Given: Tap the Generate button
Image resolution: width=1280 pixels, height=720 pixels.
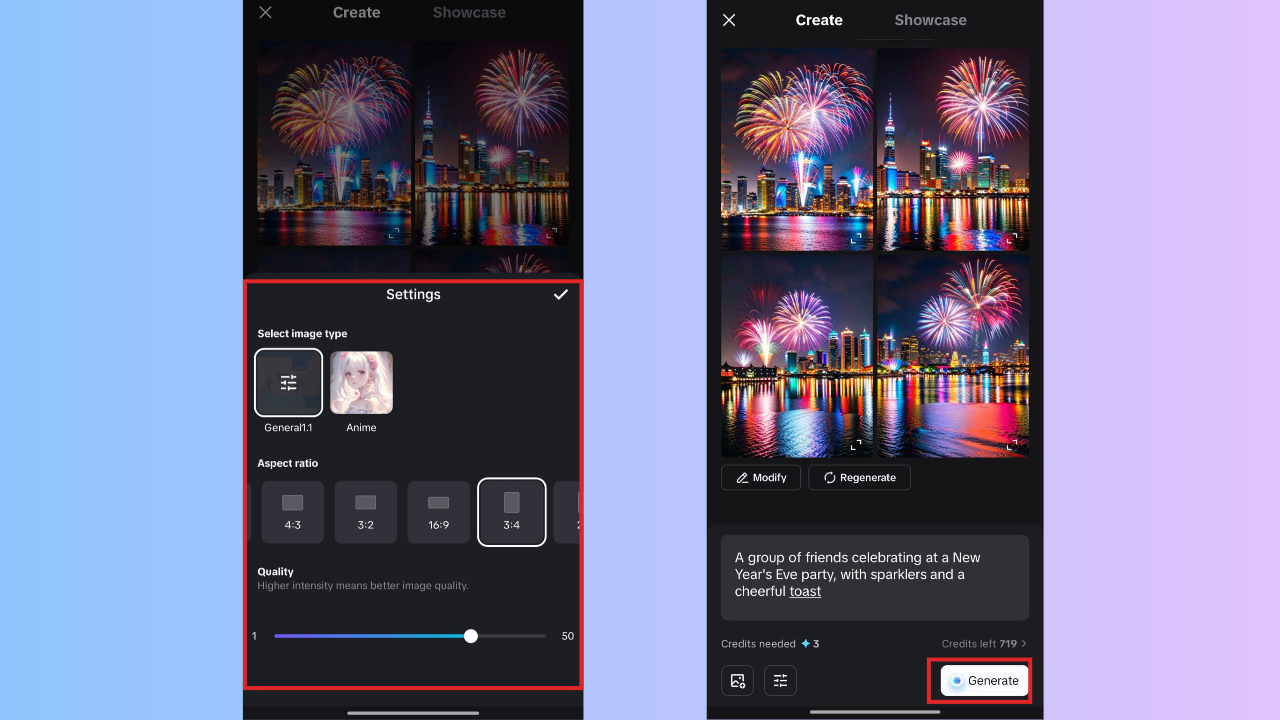Looking at the screenshot, I should (x=984, y=681).
